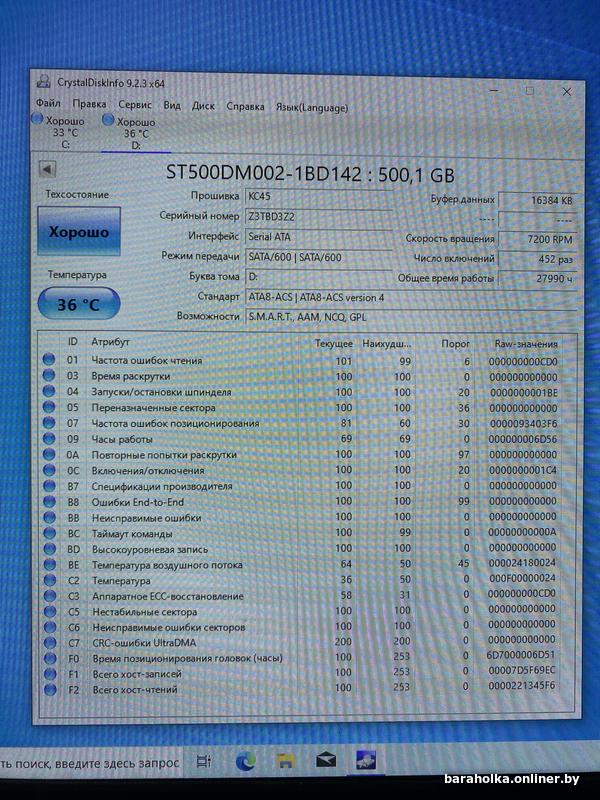The height and width of the screenshot is (800, 600).
Task: Click the power-on count 452 раз
Action: (x=538, y=259)
